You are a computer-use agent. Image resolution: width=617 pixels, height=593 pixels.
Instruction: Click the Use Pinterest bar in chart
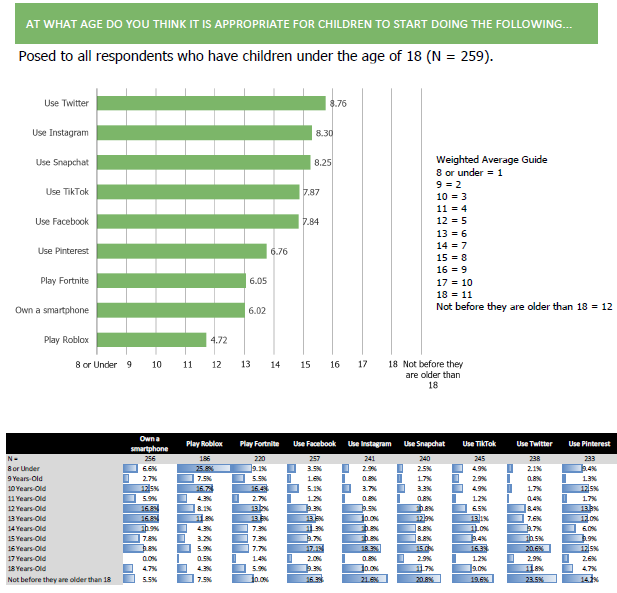click(x=182, y=251)
